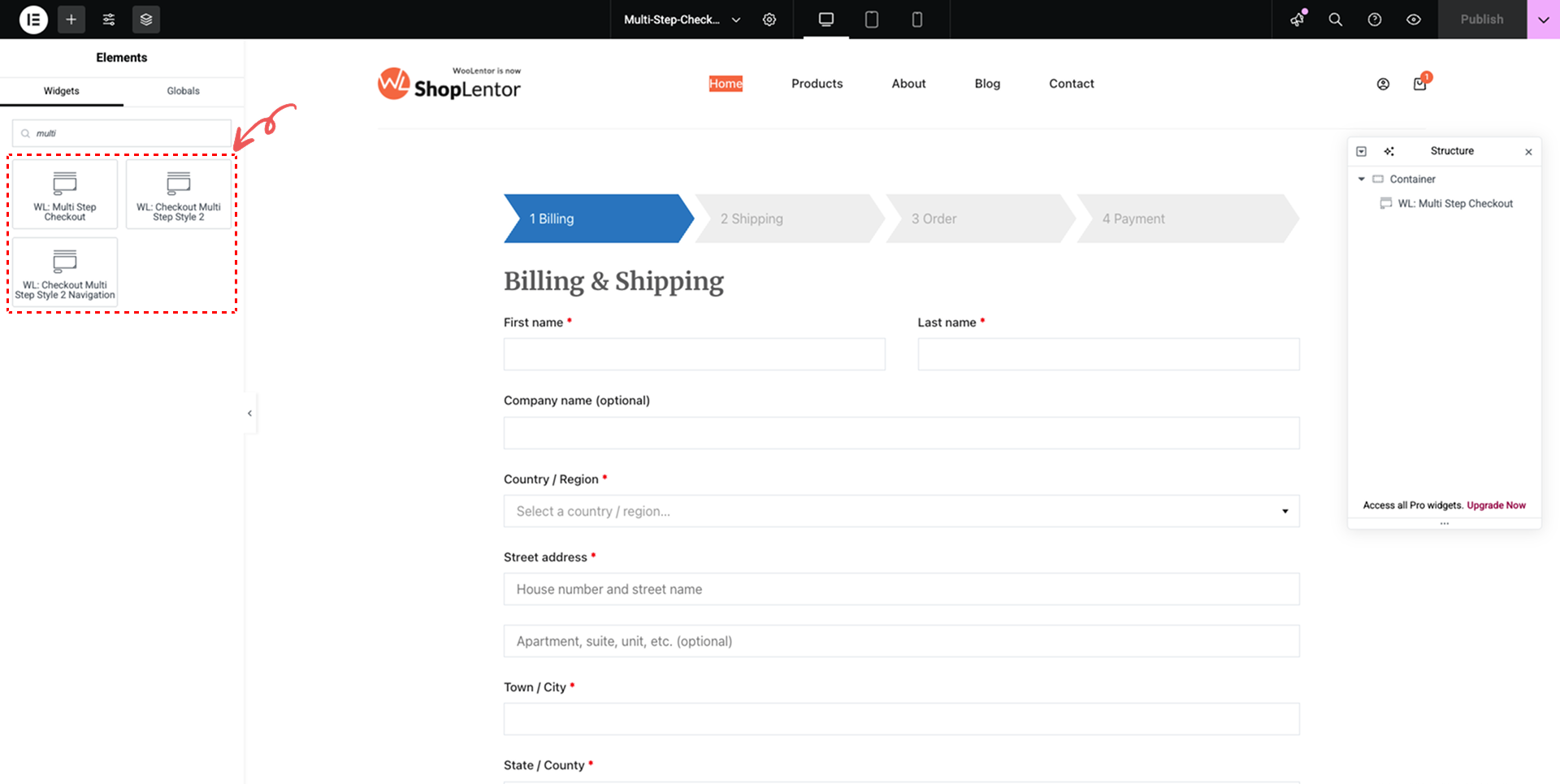This screenshot has width=1560, height=784.
Task: Select WL: Multi Step Checkout in Structure
Action: (1454, 203)
